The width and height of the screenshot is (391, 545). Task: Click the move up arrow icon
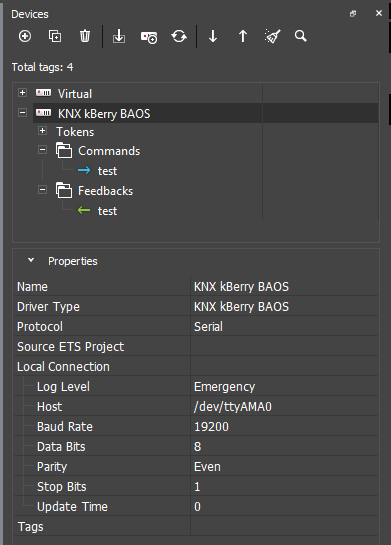point(243,36)
